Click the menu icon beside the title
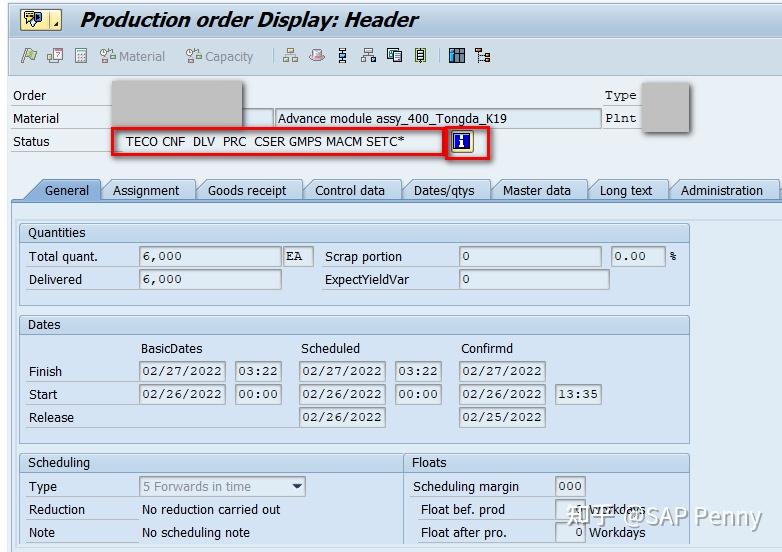782x552 pixels. (x=34, y=20)
